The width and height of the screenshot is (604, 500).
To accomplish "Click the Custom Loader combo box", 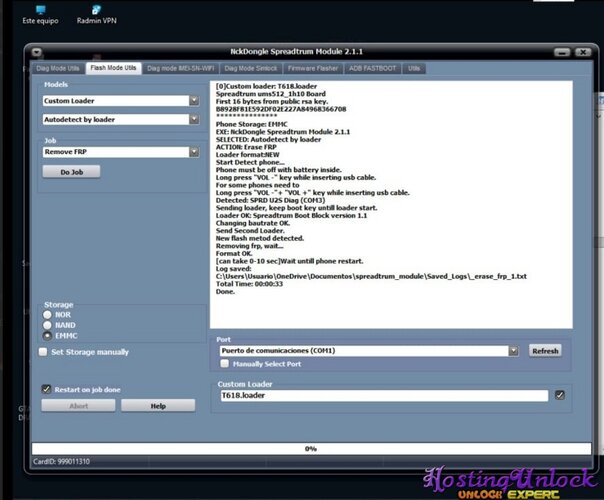I will pyautogui.click(x=121, y=101).
